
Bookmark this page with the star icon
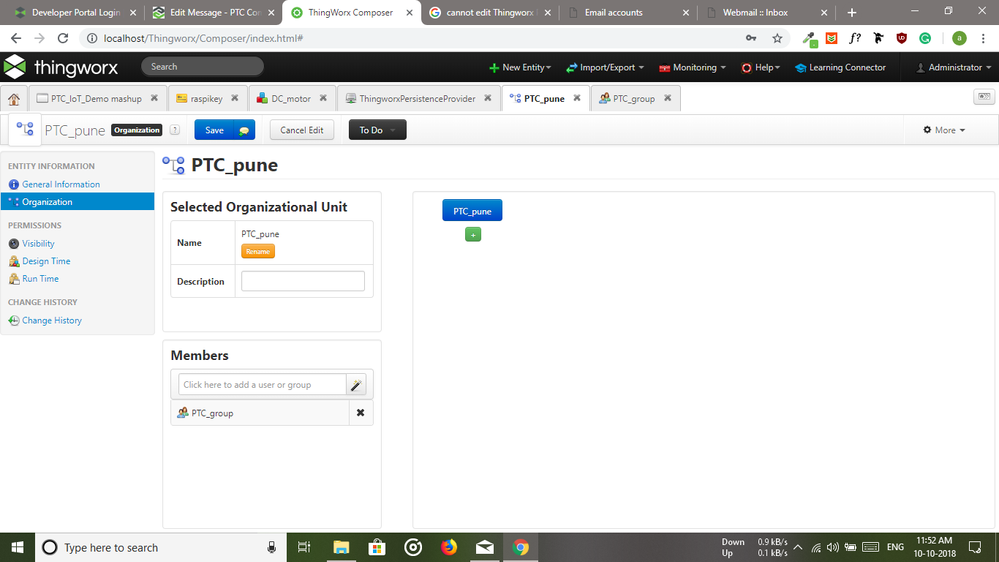pyautogui.click(x=777, y=38)
